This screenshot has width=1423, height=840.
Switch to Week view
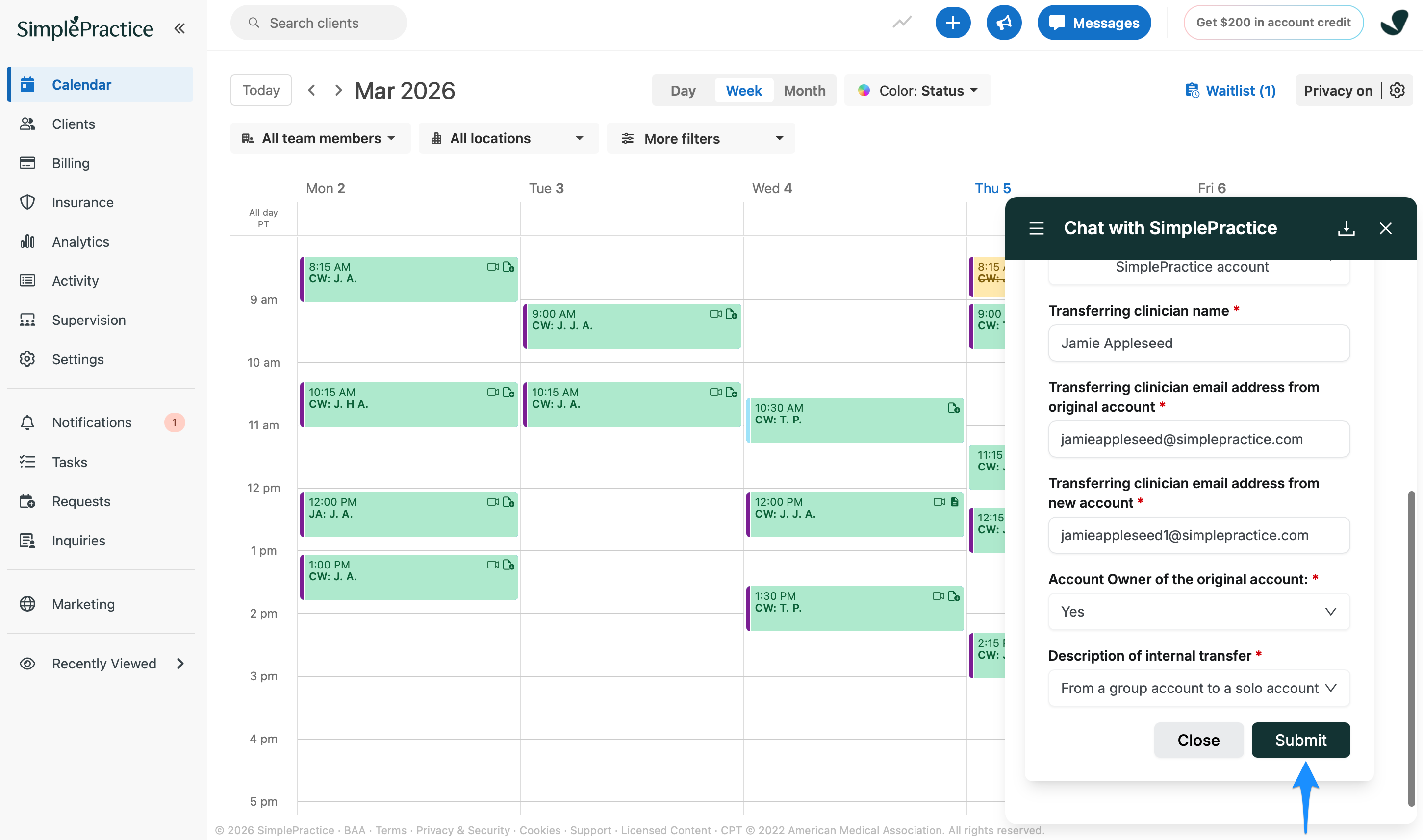(x=743, y=91)
